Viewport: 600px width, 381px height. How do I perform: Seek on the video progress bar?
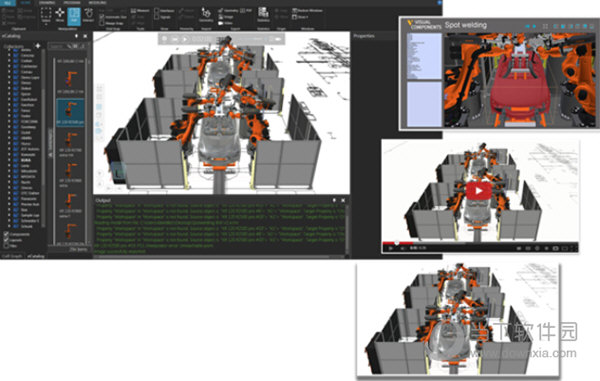[480, 243]
